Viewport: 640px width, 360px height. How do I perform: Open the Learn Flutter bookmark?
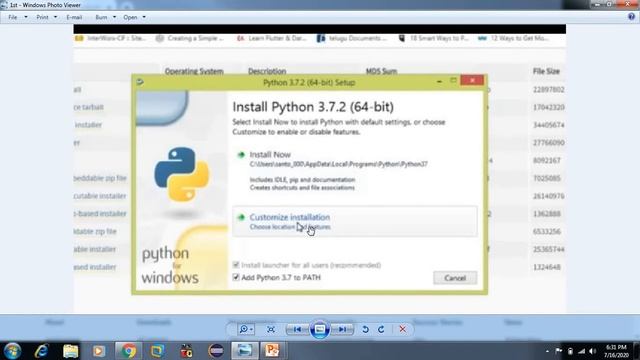click(x=272, y=38)
